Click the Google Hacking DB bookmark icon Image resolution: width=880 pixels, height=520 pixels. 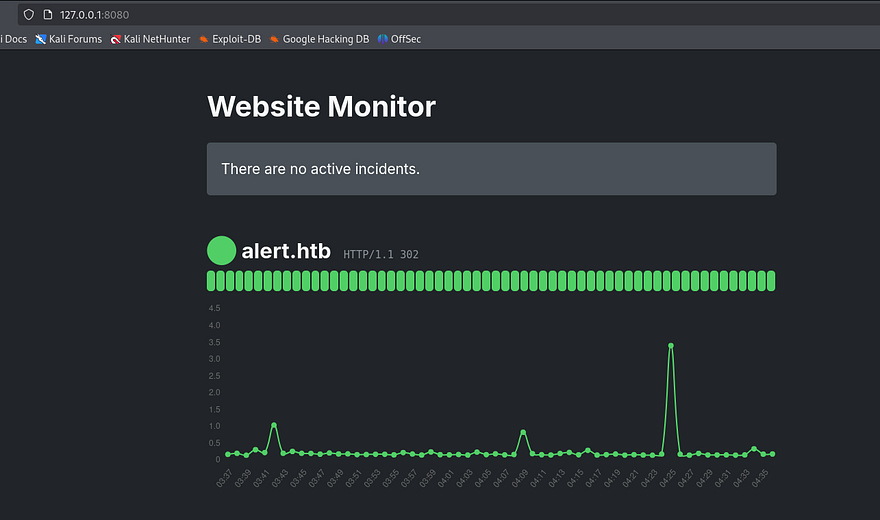(x=274, y=39)
